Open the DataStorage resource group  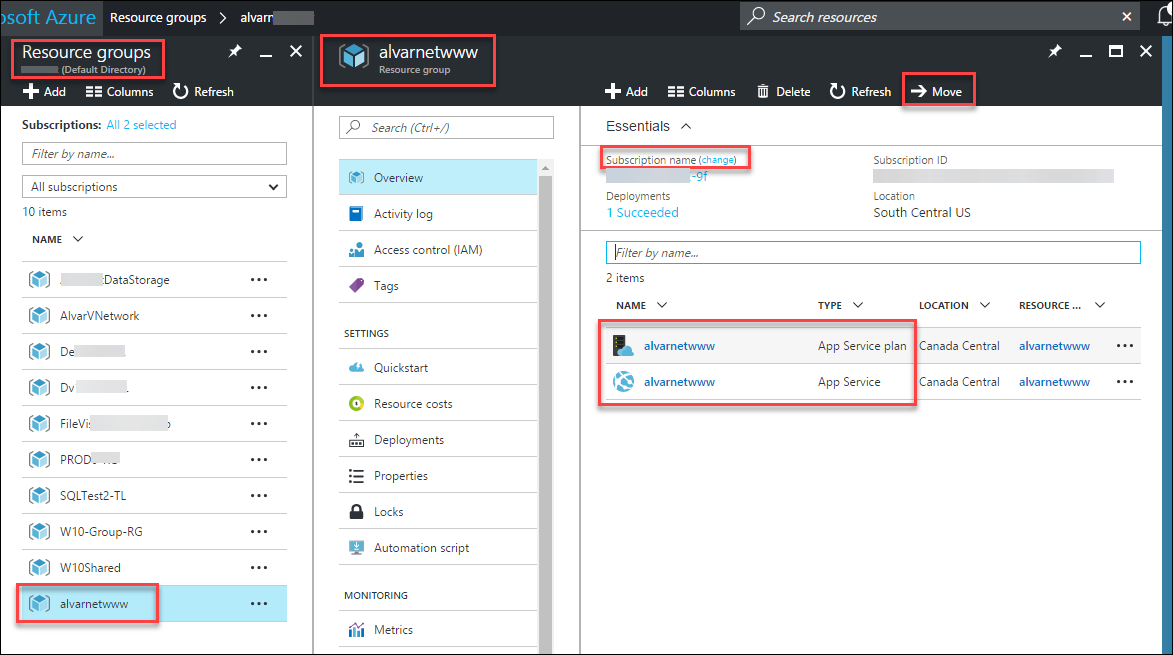[x=114, y=280]
